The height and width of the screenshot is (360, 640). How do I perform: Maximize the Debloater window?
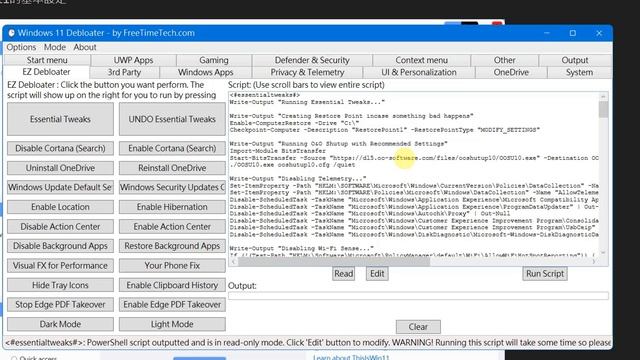pos(573,33)
